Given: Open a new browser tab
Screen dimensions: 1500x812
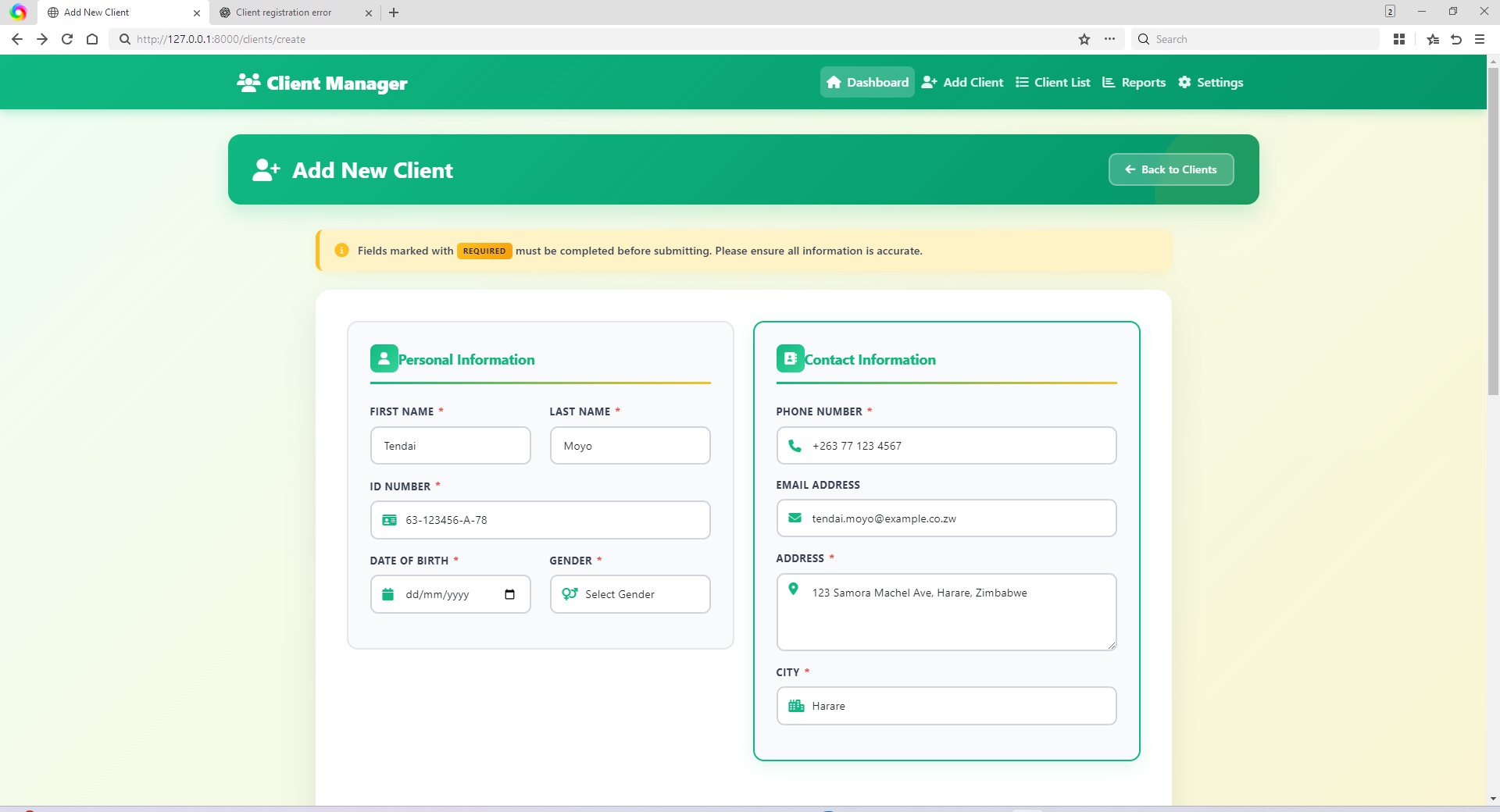Looking at the screenshot, I should coord(394,12).
